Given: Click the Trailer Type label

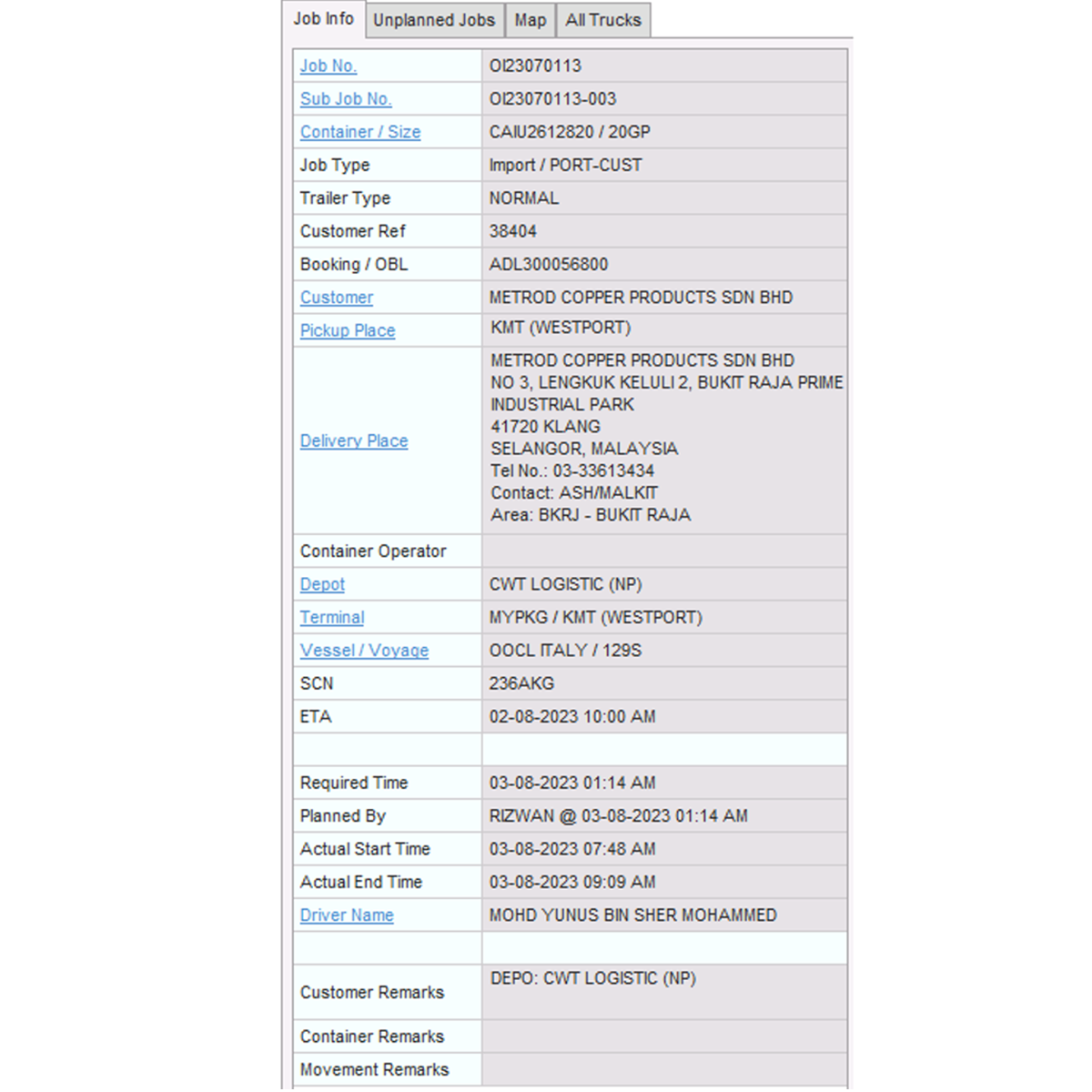Looking at the screenshot, I should (345, 198).
